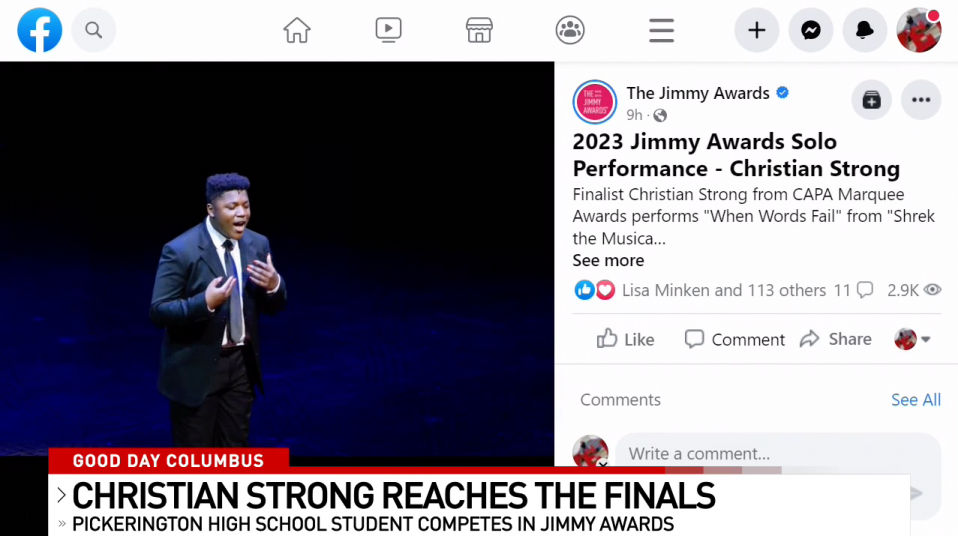Viewport: 958px width, 536px height.
Task: Open the Messenger icon
Action: click(811, 30)
